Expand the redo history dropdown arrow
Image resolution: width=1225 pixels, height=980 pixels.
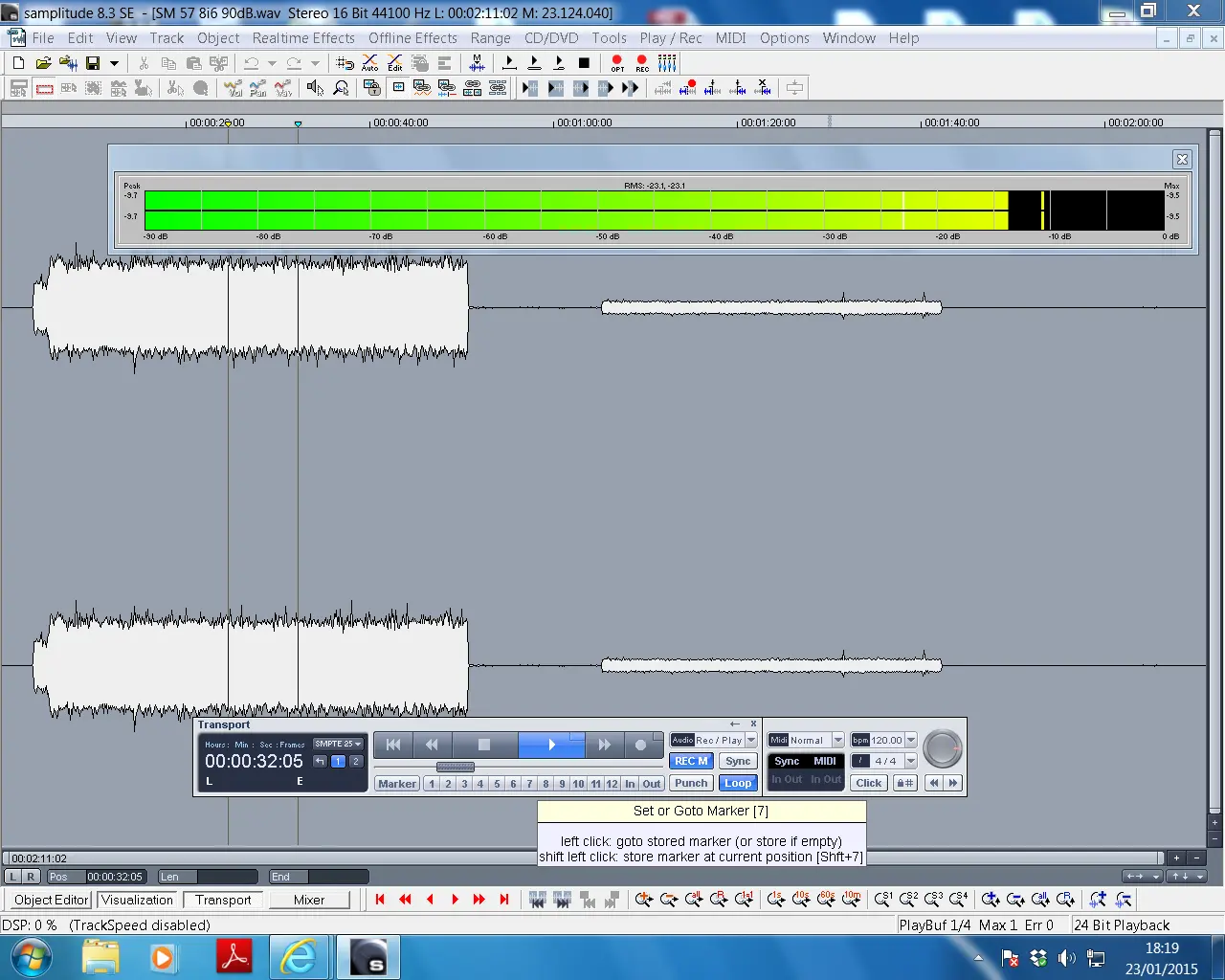[315, 63]
